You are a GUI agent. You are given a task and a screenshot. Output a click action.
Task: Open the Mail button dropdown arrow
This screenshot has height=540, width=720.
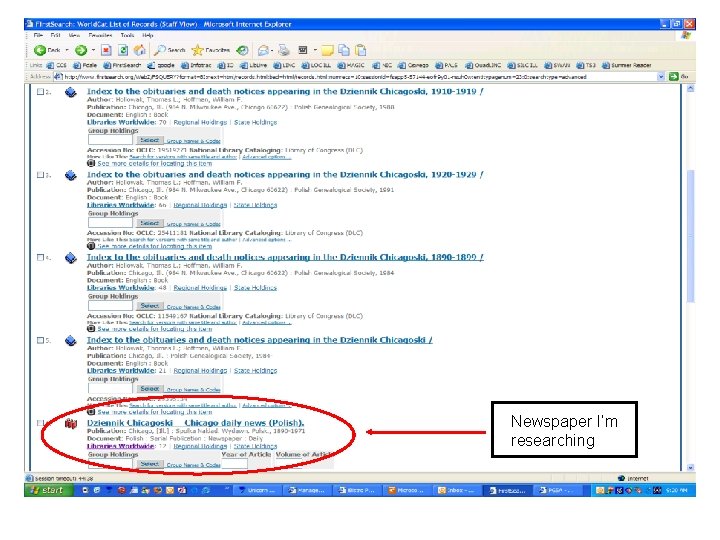click(272, 50)
